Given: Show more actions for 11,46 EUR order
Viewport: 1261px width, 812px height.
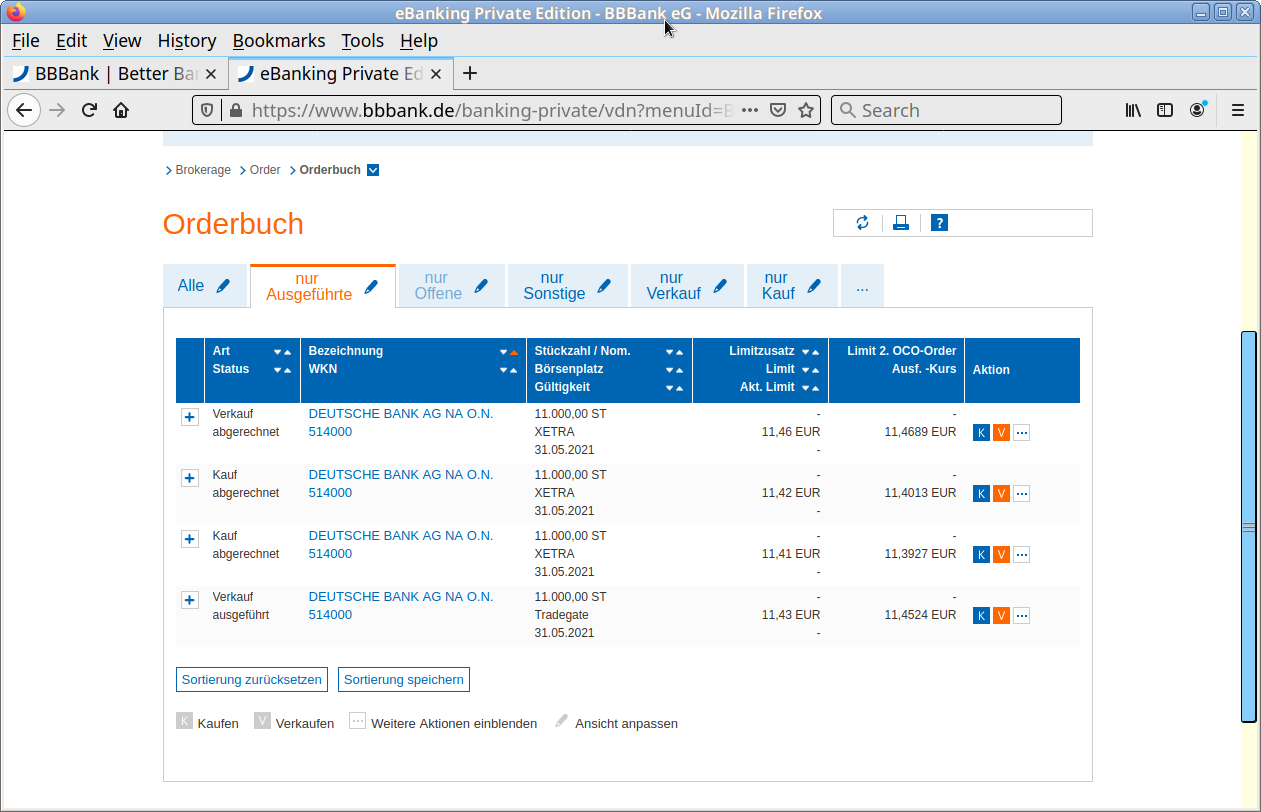Looking at the screenshot, I should (1021, 433).
